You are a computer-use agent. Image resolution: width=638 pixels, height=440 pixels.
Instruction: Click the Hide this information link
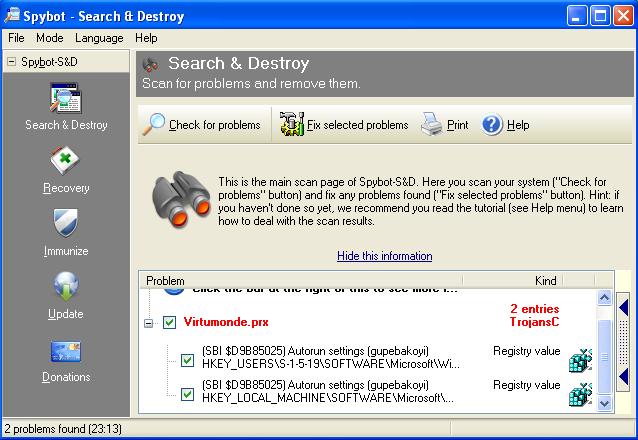point(385,256)
